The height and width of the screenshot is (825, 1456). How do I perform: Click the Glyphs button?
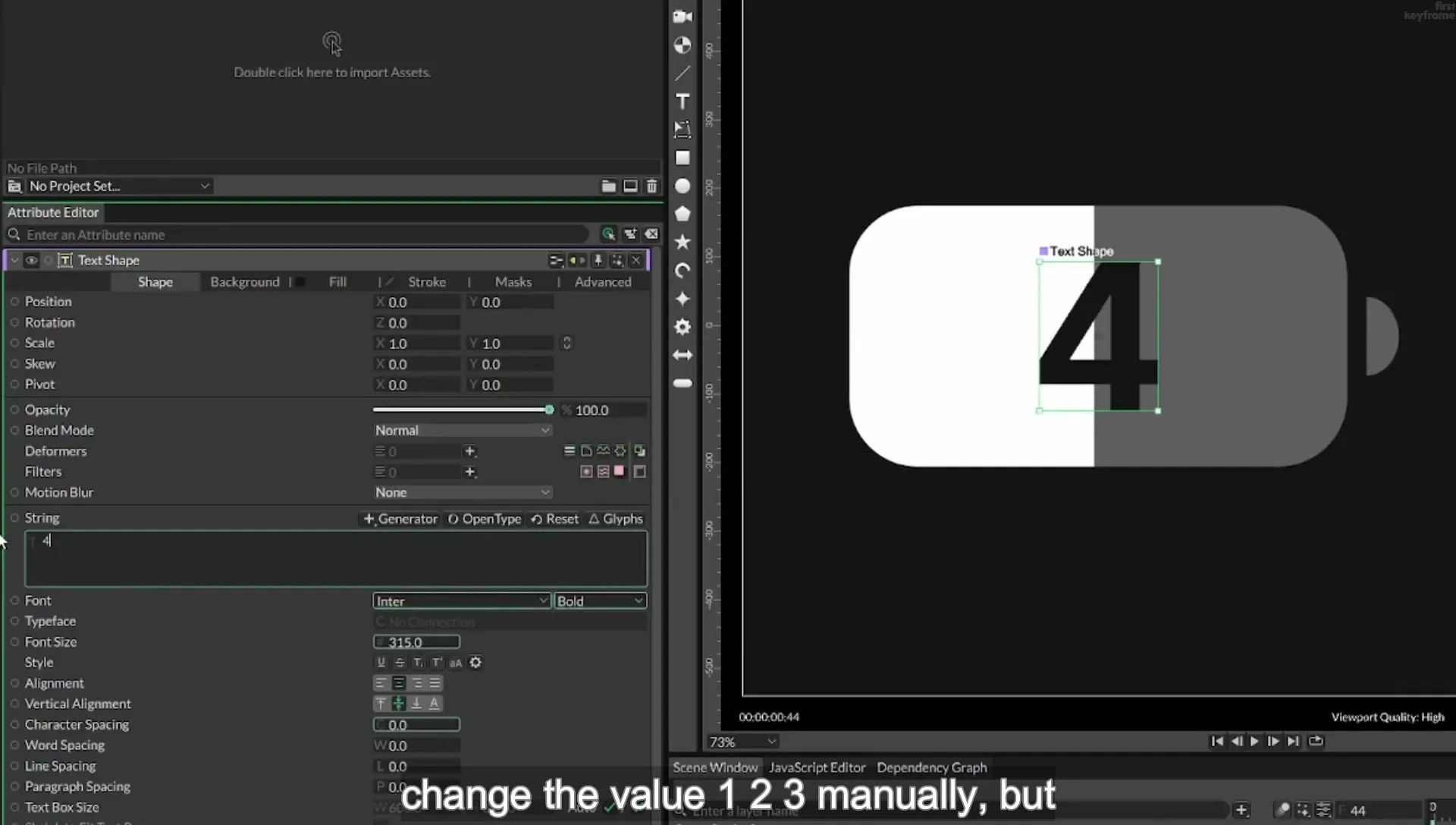[x=616, y=519]
